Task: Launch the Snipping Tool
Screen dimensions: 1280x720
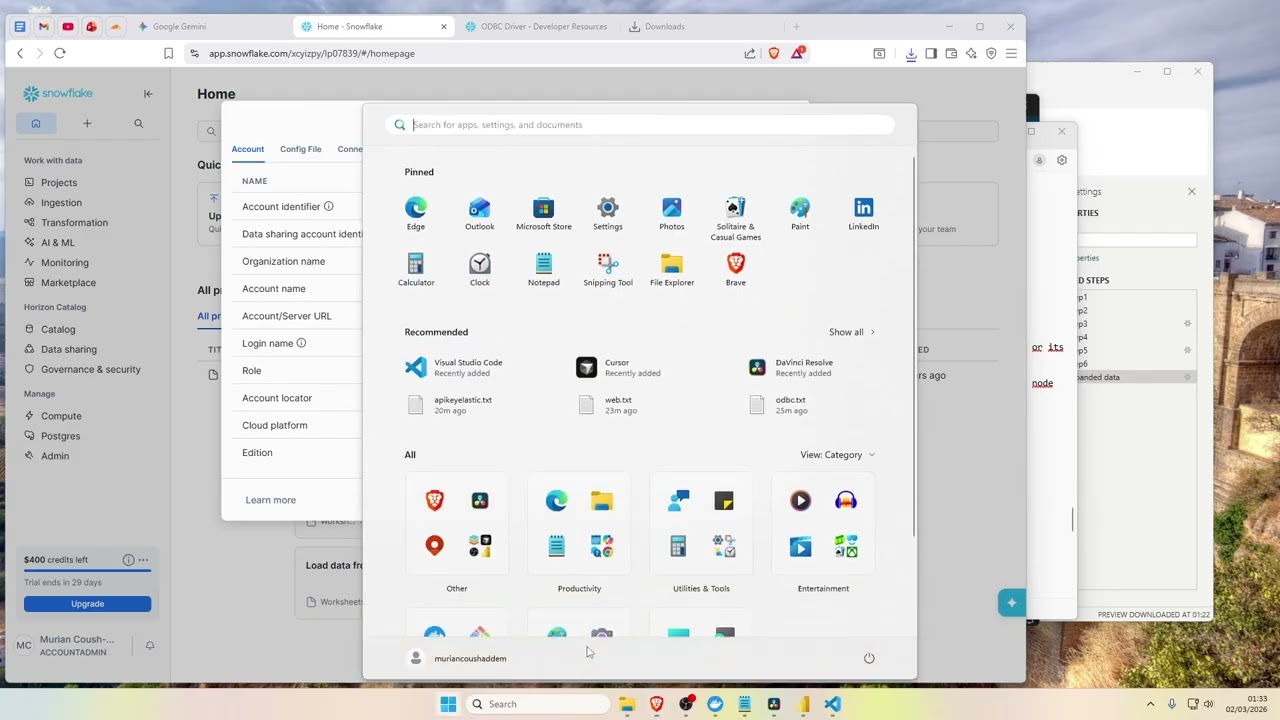Action: [x=608, y=270]
